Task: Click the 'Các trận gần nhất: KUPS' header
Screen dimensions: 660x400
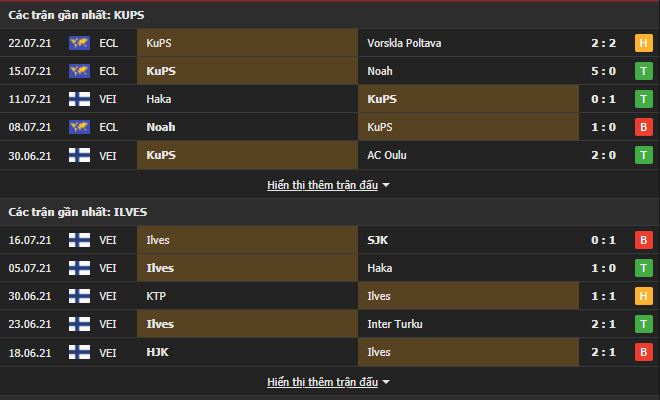Action: click(x=76, y=15)
